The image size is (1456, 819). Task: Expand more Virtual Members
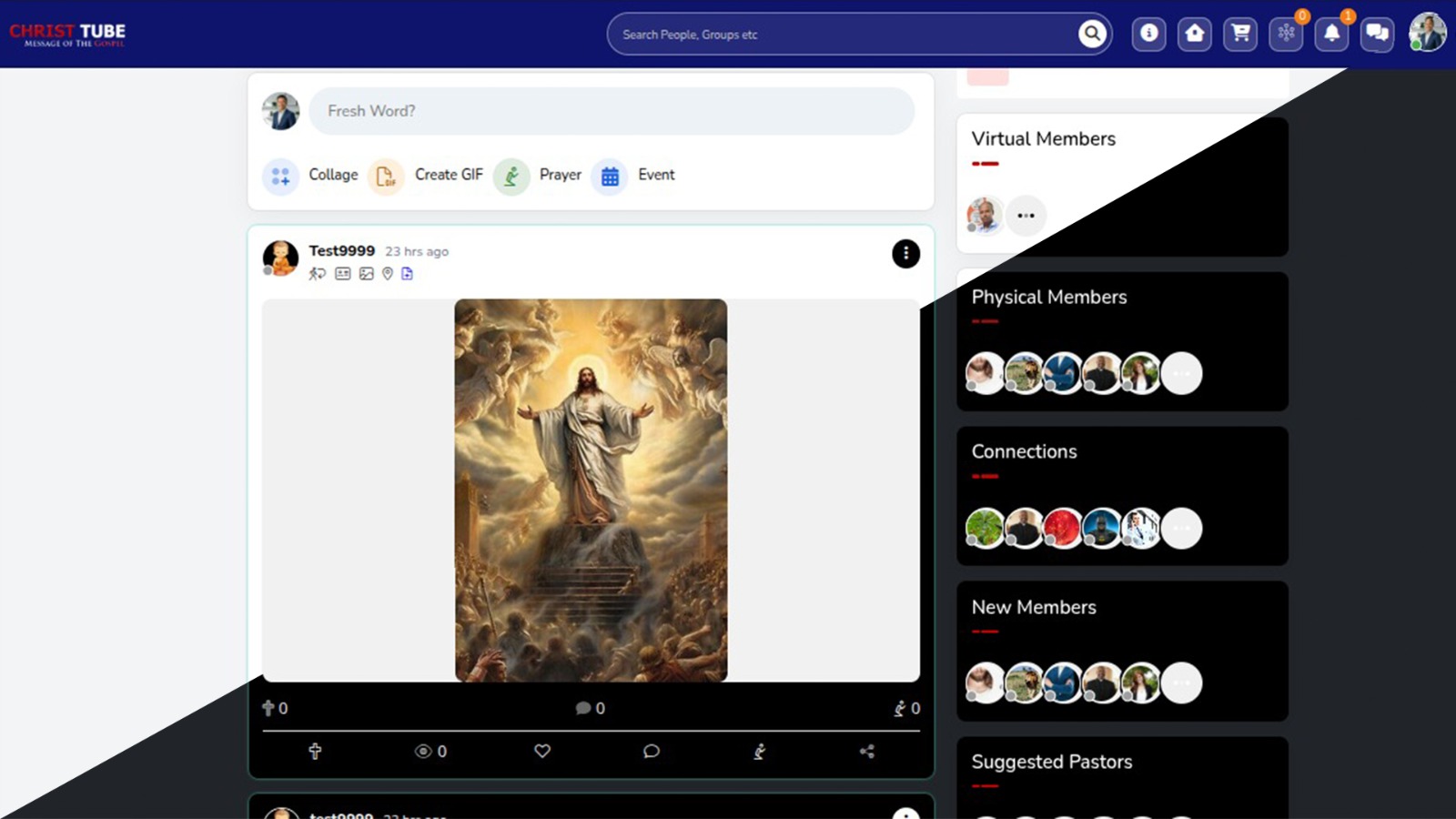coord(1026,216)
